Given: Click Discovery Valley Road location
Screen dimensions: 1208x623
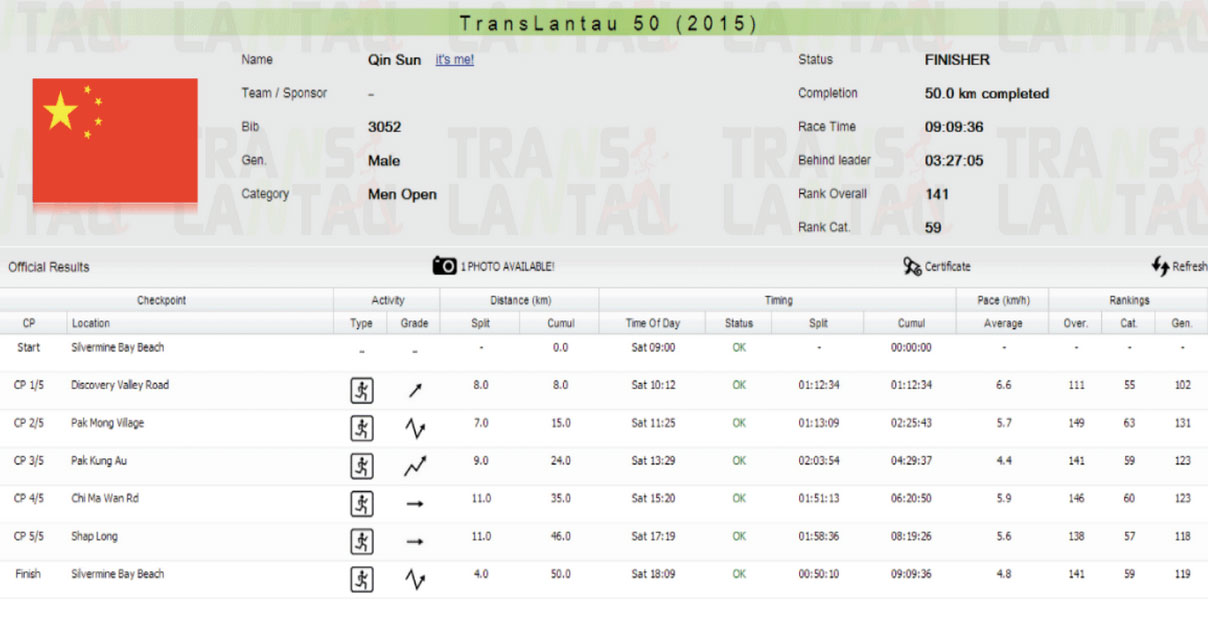Looking at the screenshot, I should (120, 385).
